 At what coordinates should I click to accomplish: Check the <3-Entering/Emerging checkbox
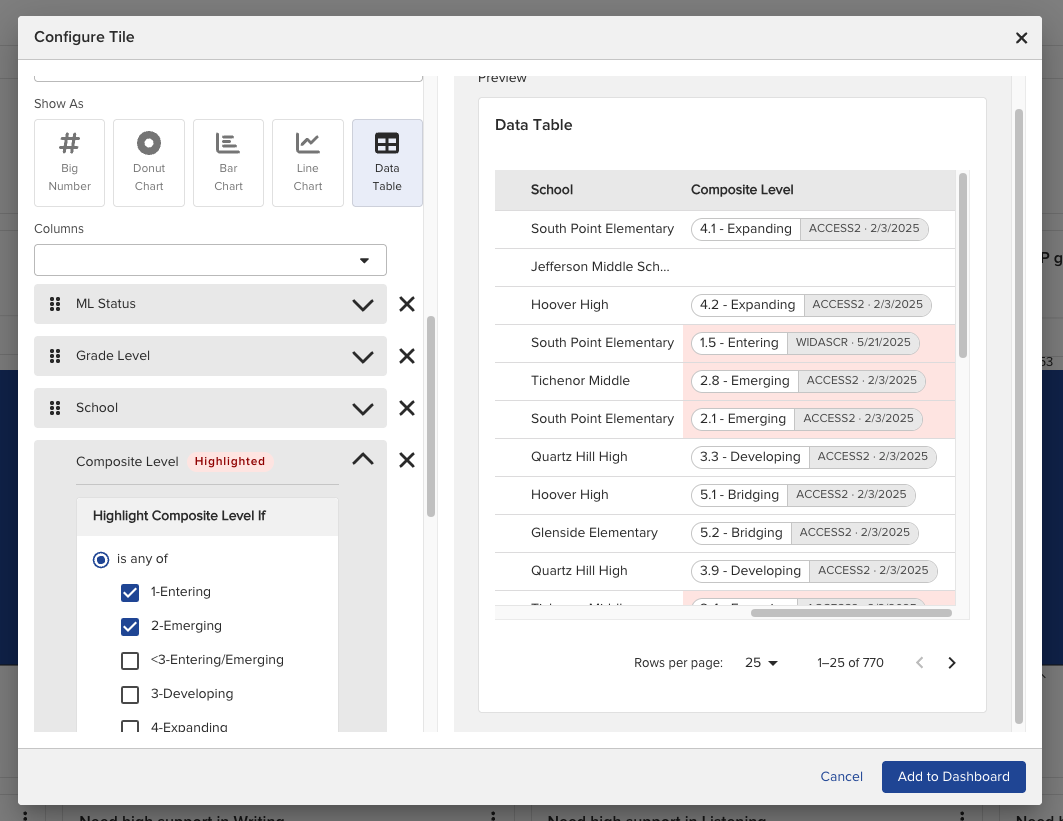[129, 660]
